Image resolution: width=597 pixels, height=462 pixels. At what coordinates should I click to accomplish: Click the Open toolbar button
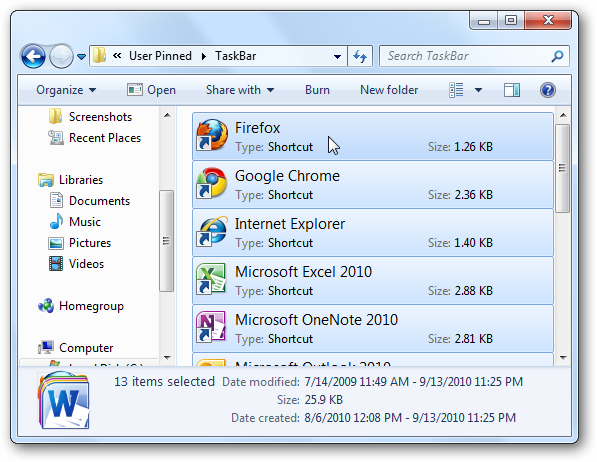click(151, 90)
